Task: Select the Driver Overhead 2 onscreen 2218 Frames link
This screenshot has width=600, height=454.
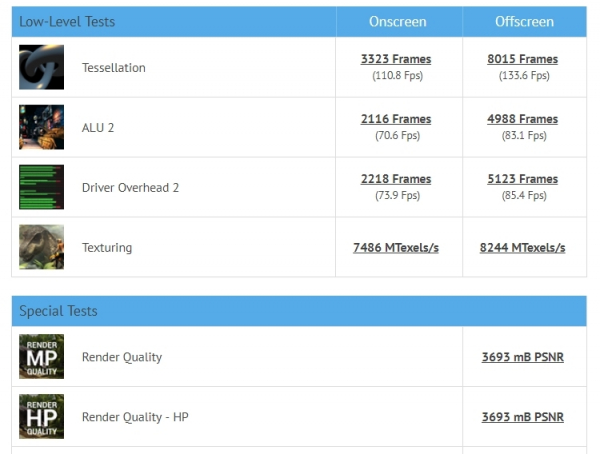Action: coord(396,179)
